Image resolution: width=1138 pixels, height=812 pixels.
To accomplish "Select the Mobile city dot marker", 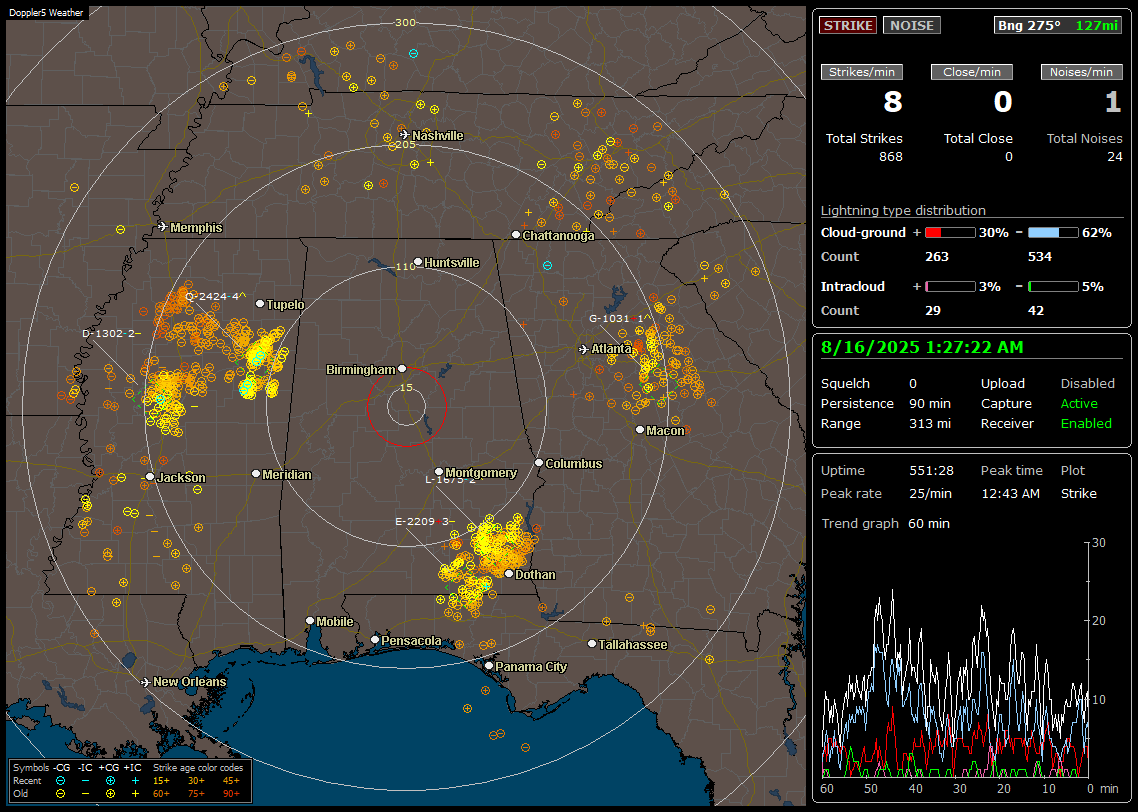I will 310,621.
